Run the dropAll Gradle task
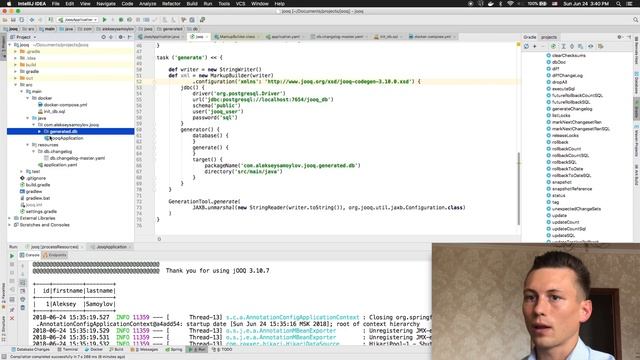 tap(559, 82)
